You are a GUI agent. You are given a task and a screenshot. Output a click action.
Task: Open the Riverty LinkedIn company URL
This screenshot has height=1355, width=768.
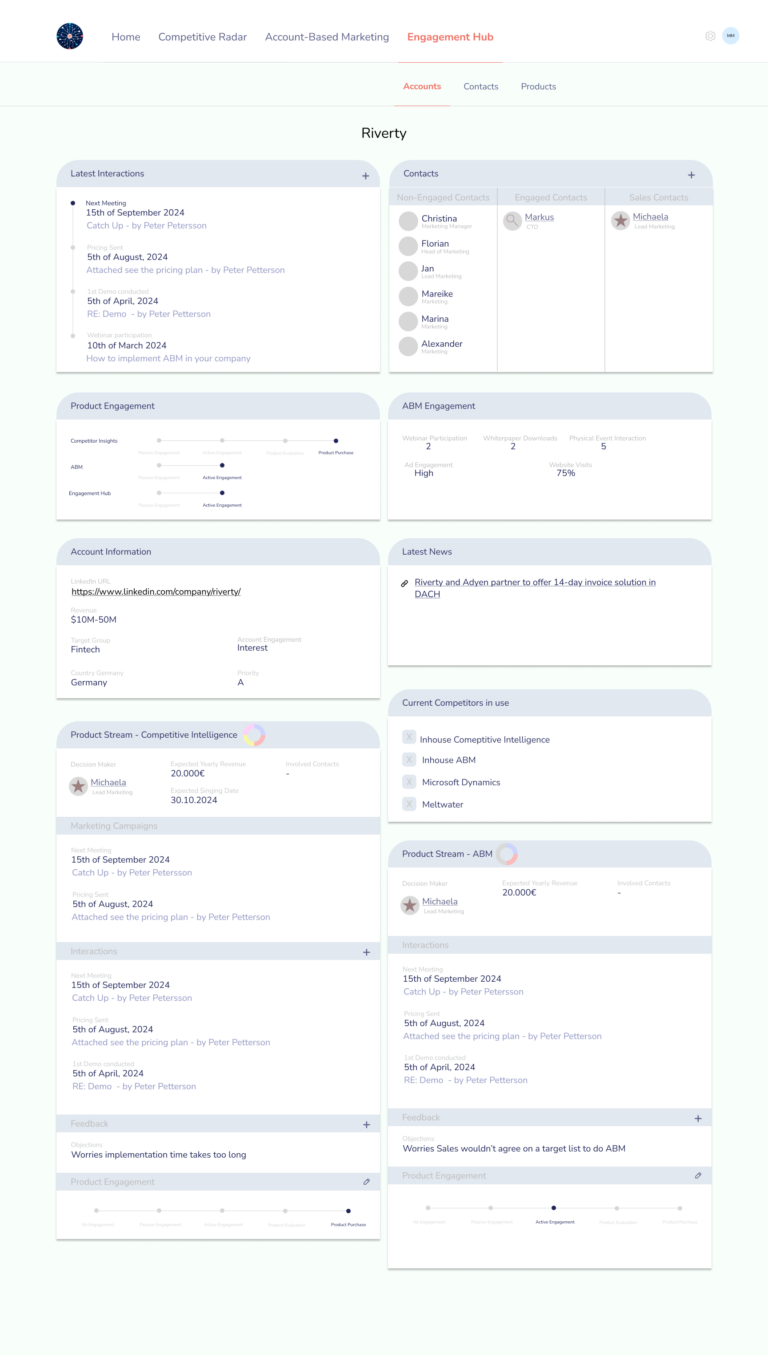click(156, 592)
